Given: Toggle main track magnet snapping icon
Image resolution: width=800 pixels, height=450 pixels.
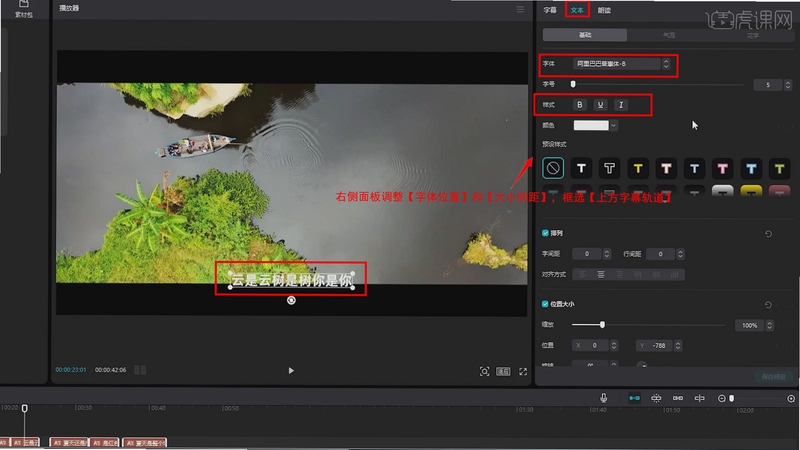Looking at the screenshot, I should 634,398.
